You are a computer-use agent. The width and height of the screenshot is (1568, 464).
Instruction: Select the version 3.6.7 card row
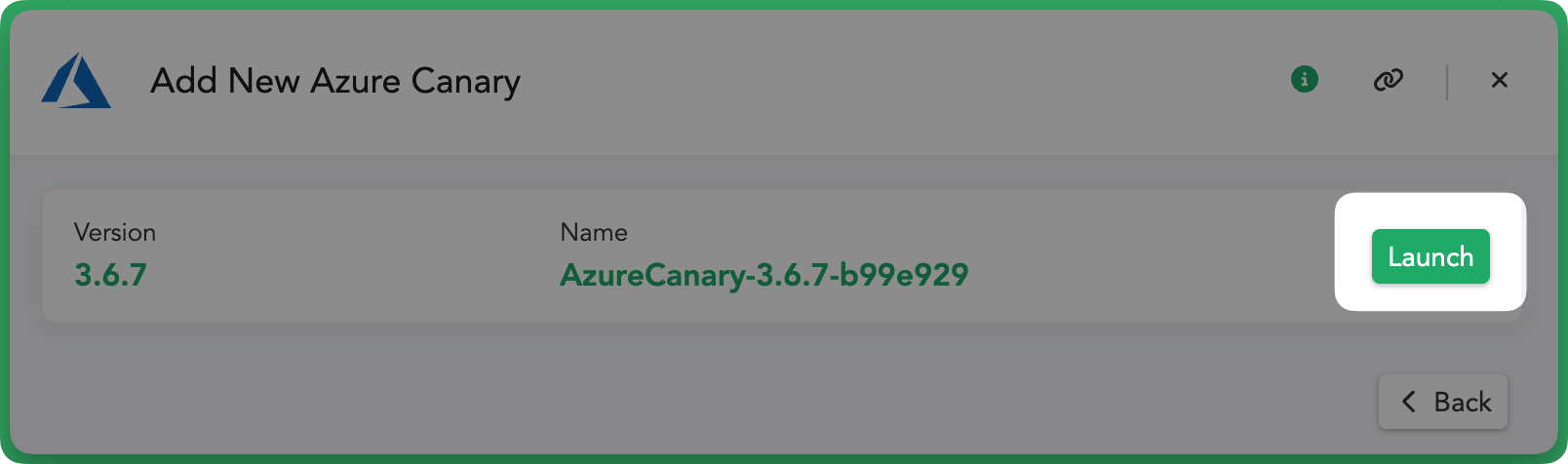782,256
